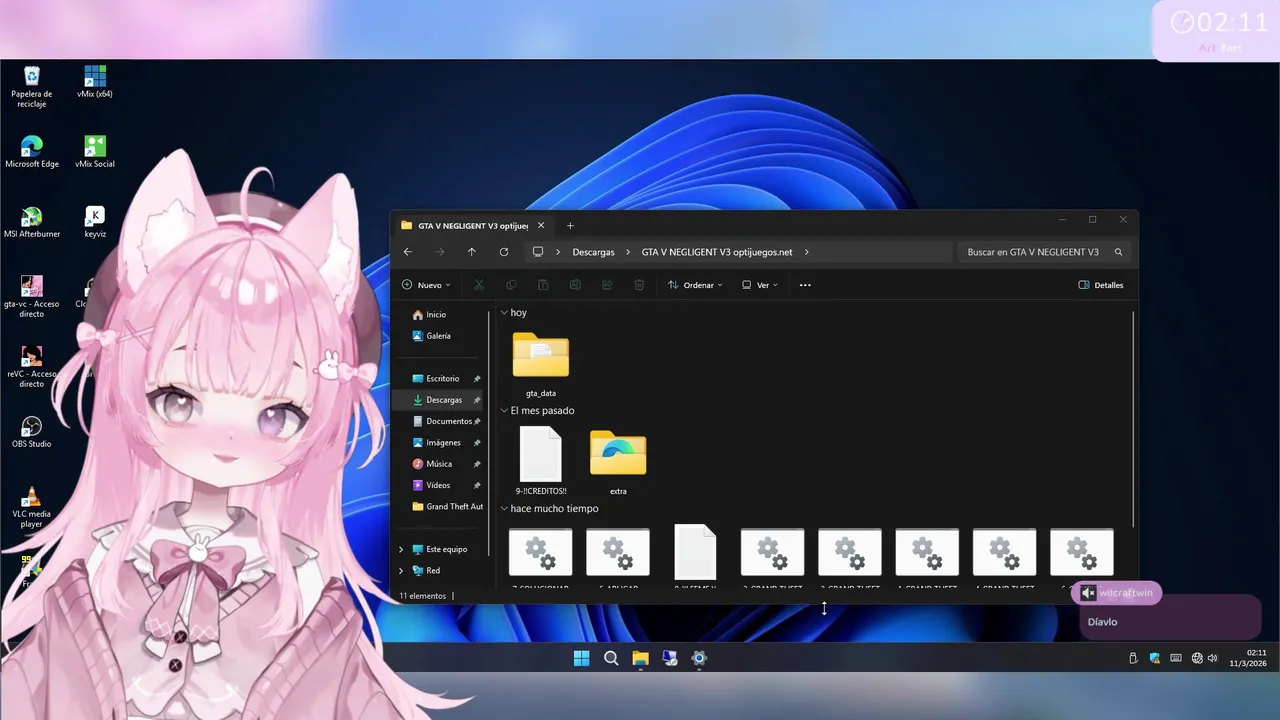The width and height of the screenshot is (1280, 720).
Task: Open Grand Theft Aut folder in navigation pane
Action: 447,506
